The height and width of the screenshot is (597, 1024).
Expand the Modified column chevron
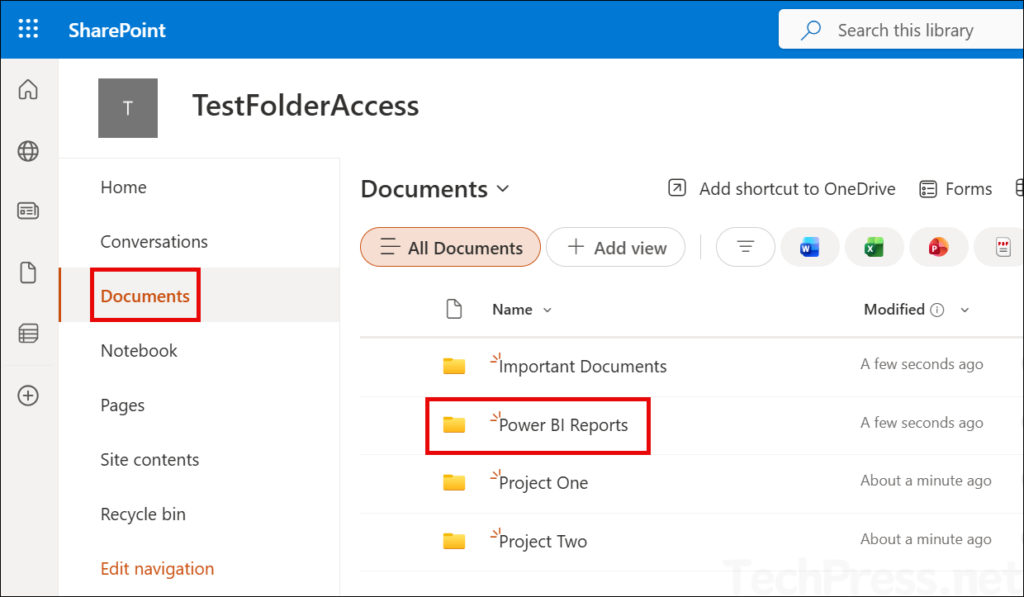tap(965, 310)
